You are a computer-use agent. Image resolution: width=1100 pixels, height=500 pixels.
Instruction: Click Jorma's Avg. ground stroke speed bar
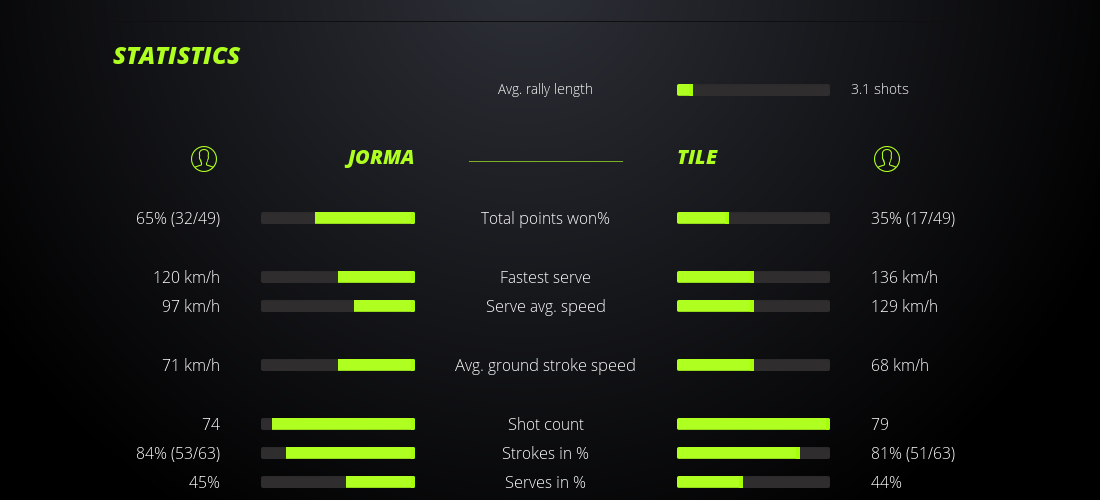338,365
